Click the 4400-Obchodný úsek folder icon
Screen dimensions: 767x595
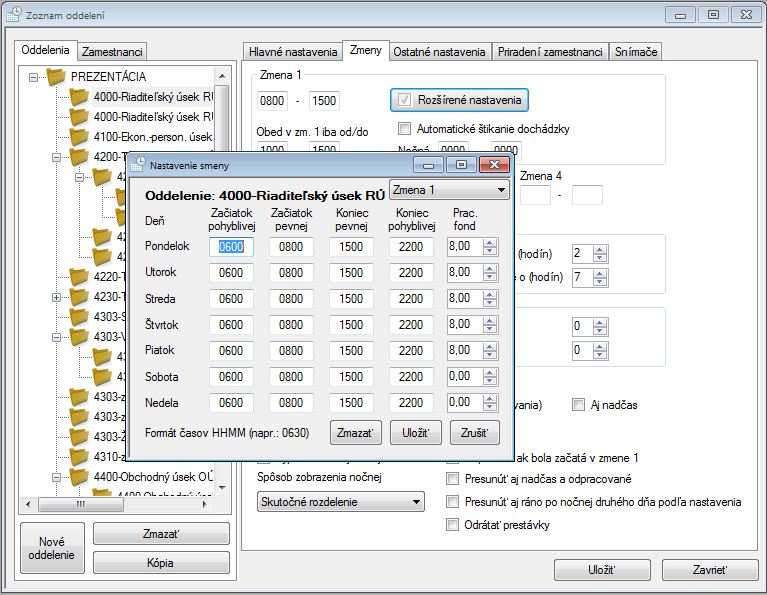click(x=79, y=477)
